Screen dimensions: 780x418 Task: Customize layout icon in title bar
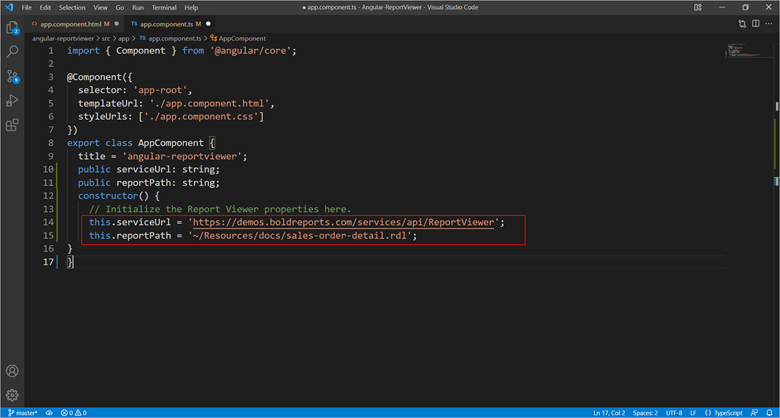(698, 7)
